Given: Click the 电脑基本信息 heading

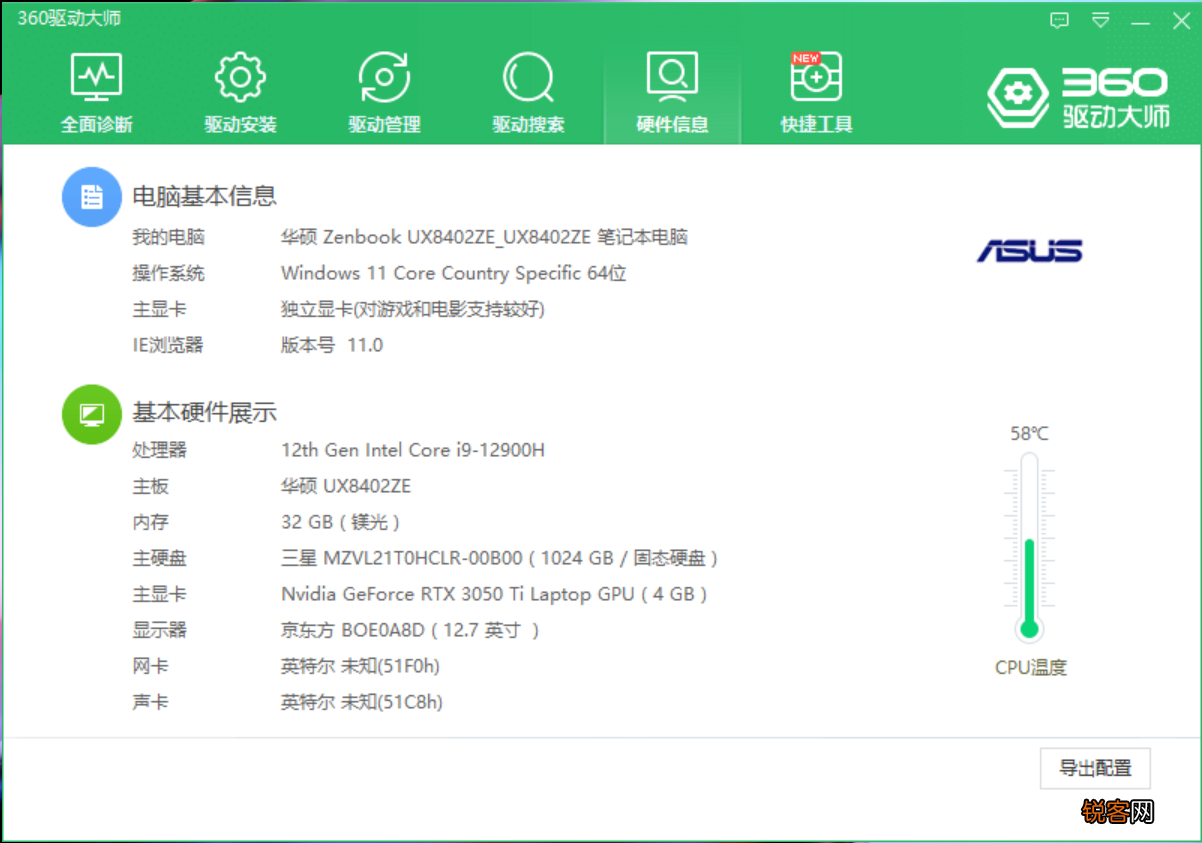Looking at the screenshot, I should point(205,196).
